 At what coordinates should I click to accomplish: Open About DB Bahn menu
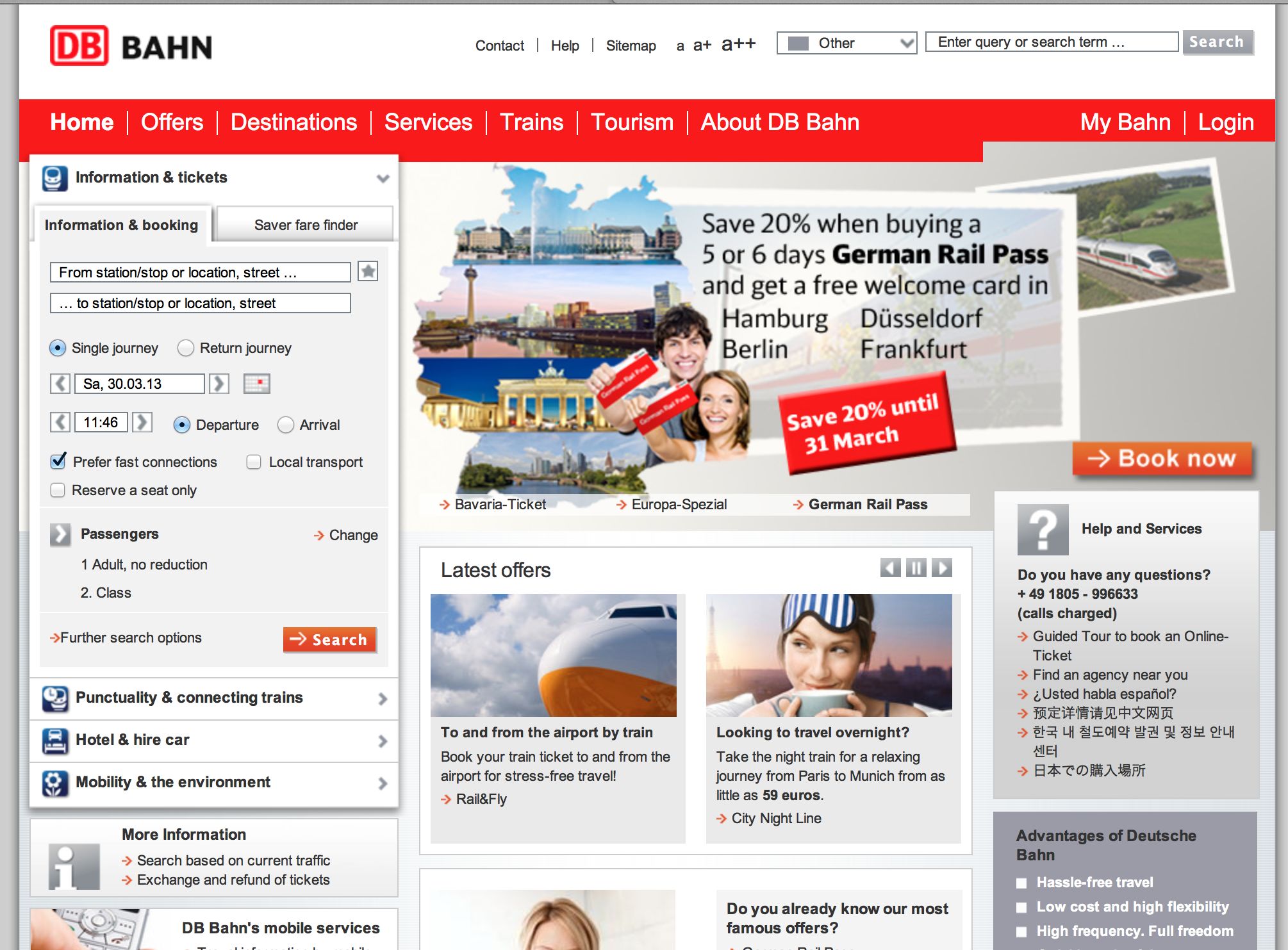(780, 122)
